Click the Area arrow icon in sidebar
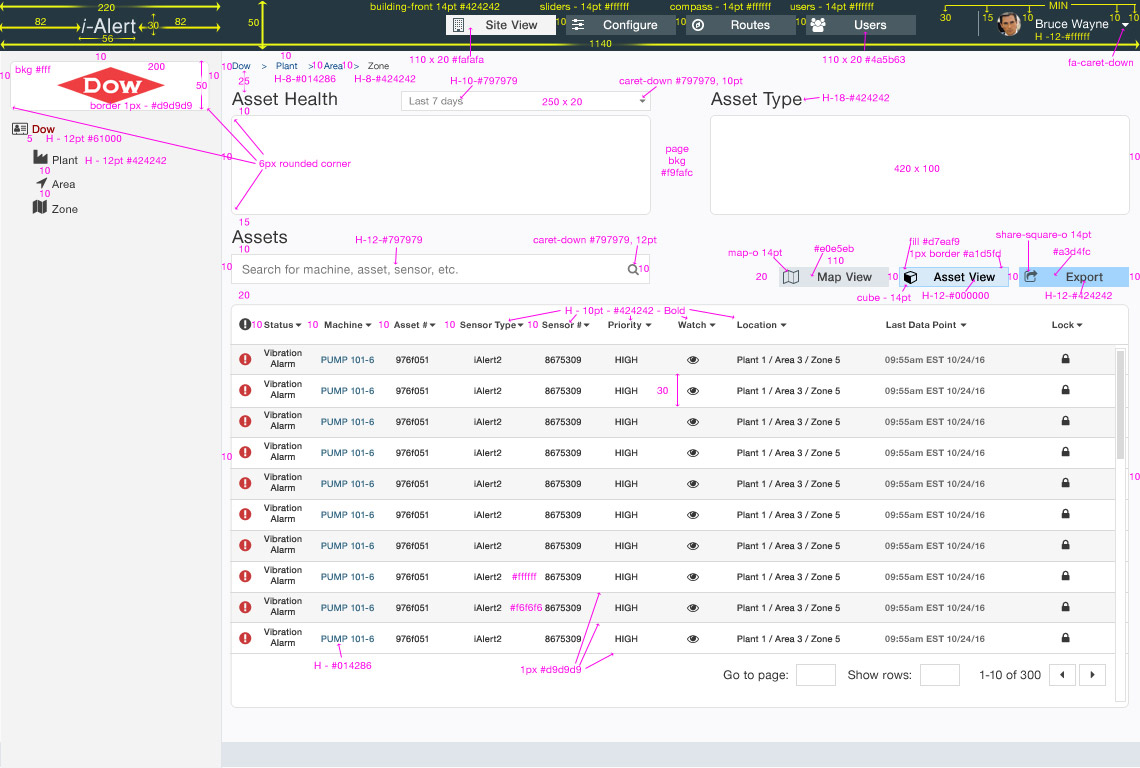 (x=41, y=183)
